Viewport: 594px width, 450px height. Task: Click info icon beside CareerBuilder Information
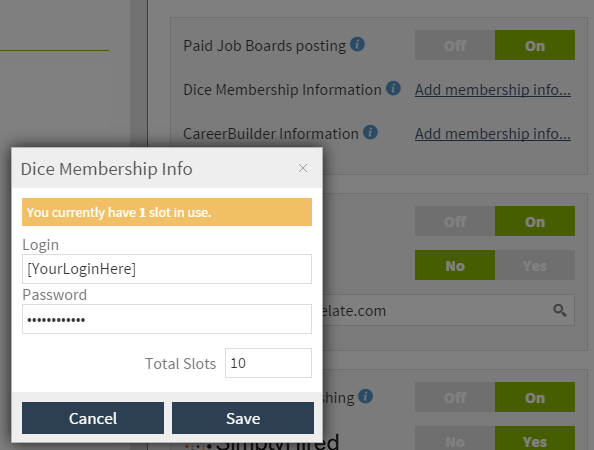click(x=370, y=132)
